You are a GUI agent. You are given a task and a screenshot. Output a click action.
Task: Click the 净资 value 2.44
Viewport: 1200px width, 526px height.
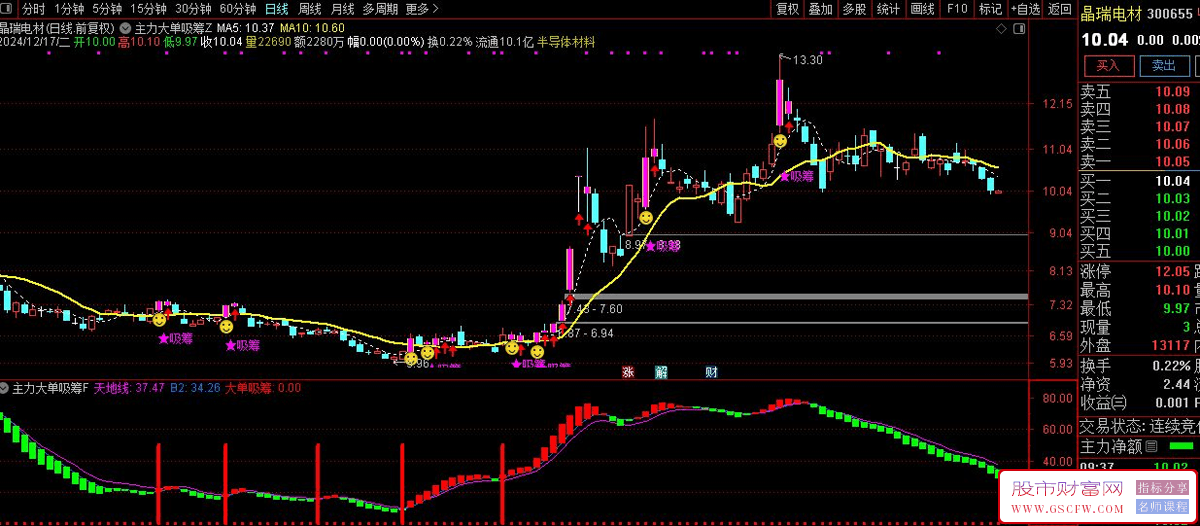1176,384
